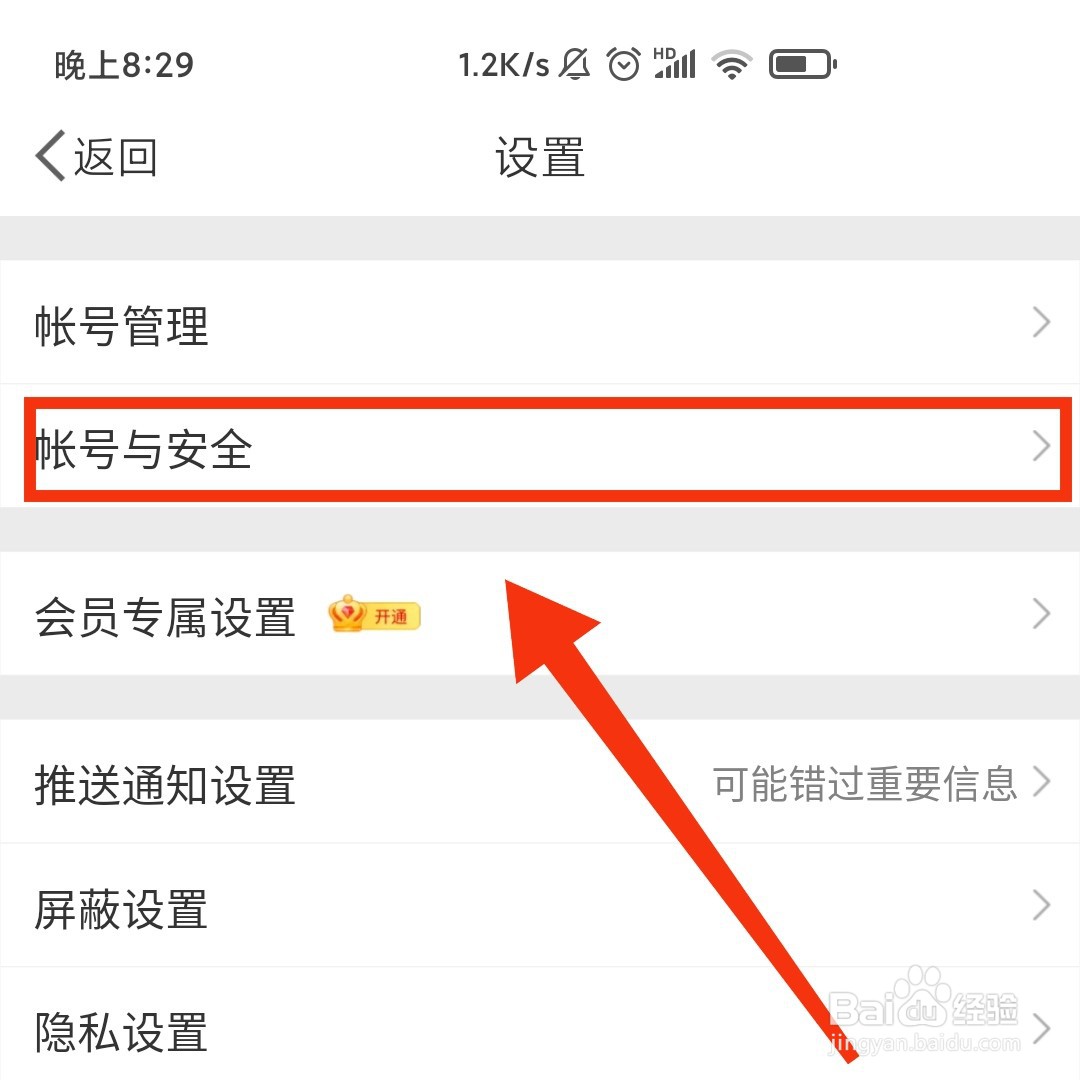
Task: Open 推送通知设置 entry
Action: click(540, 782)
